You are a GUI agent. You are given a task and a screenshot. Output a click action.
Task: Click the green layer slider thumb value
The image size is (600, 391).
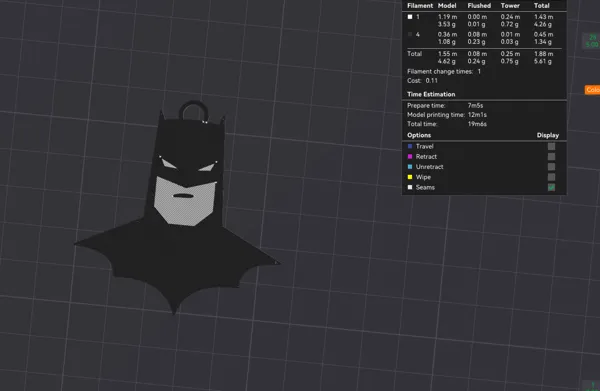click(592, 41)
